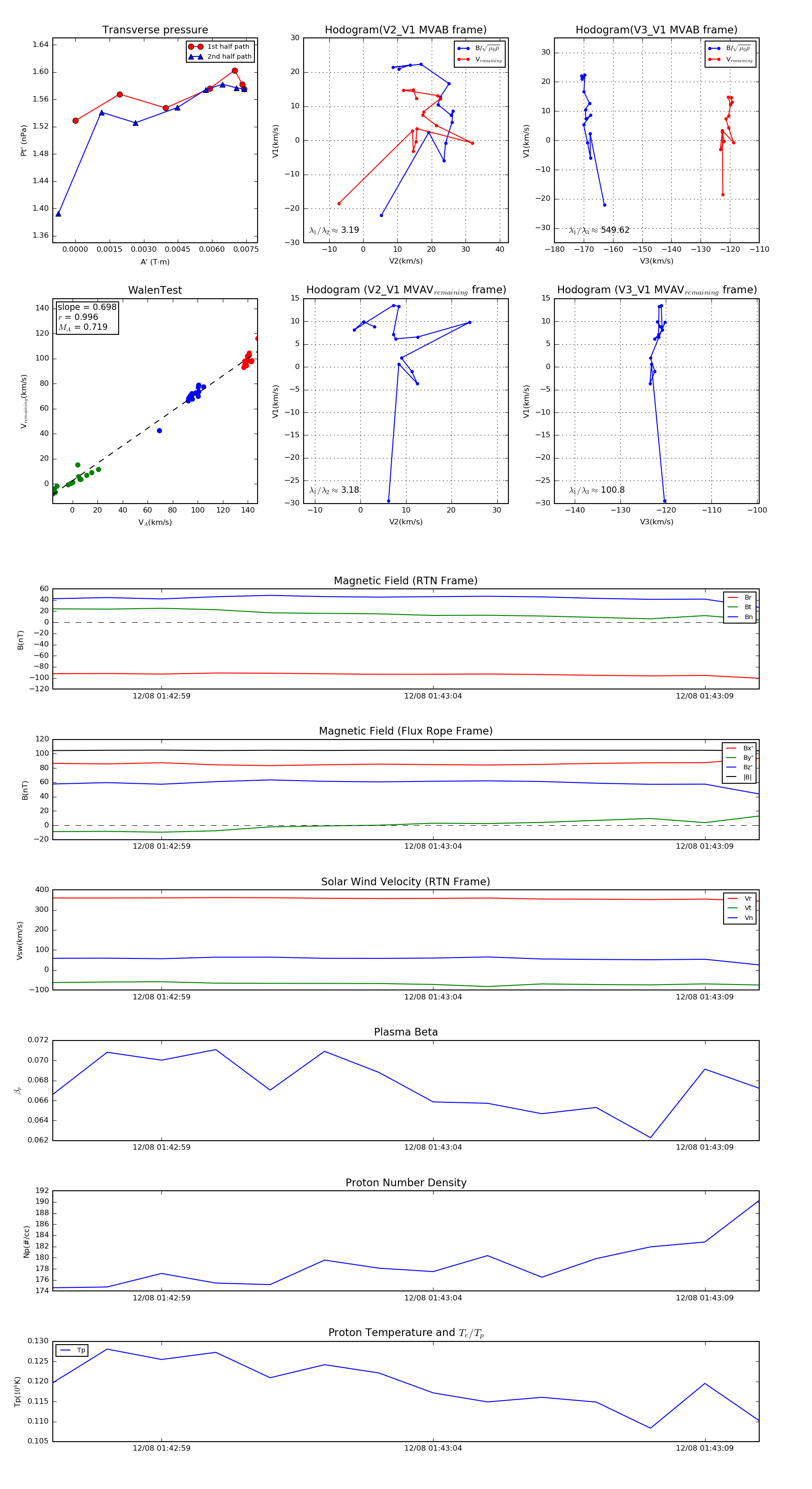The width and height of the screenshot is (812, 1489).
Task: Select the Br legend entry
Action: (x=740, y=598)
